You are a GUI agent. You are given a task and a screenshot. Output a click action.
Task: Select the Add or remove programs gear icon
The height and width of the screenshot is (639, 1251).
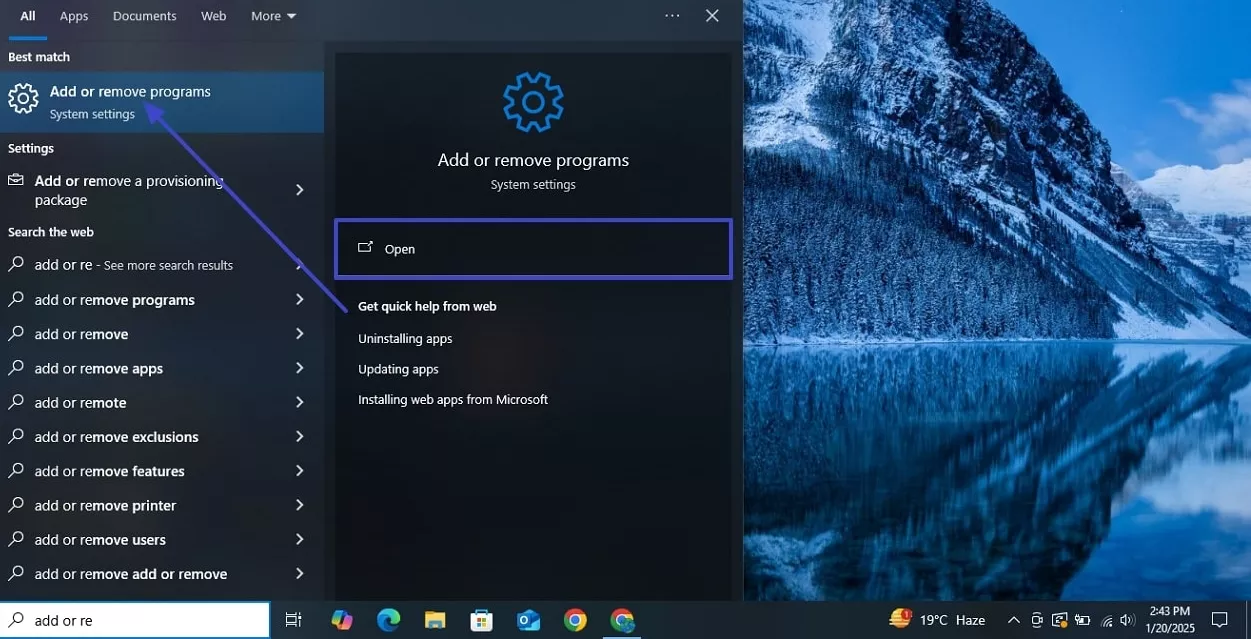coord(23,98)
